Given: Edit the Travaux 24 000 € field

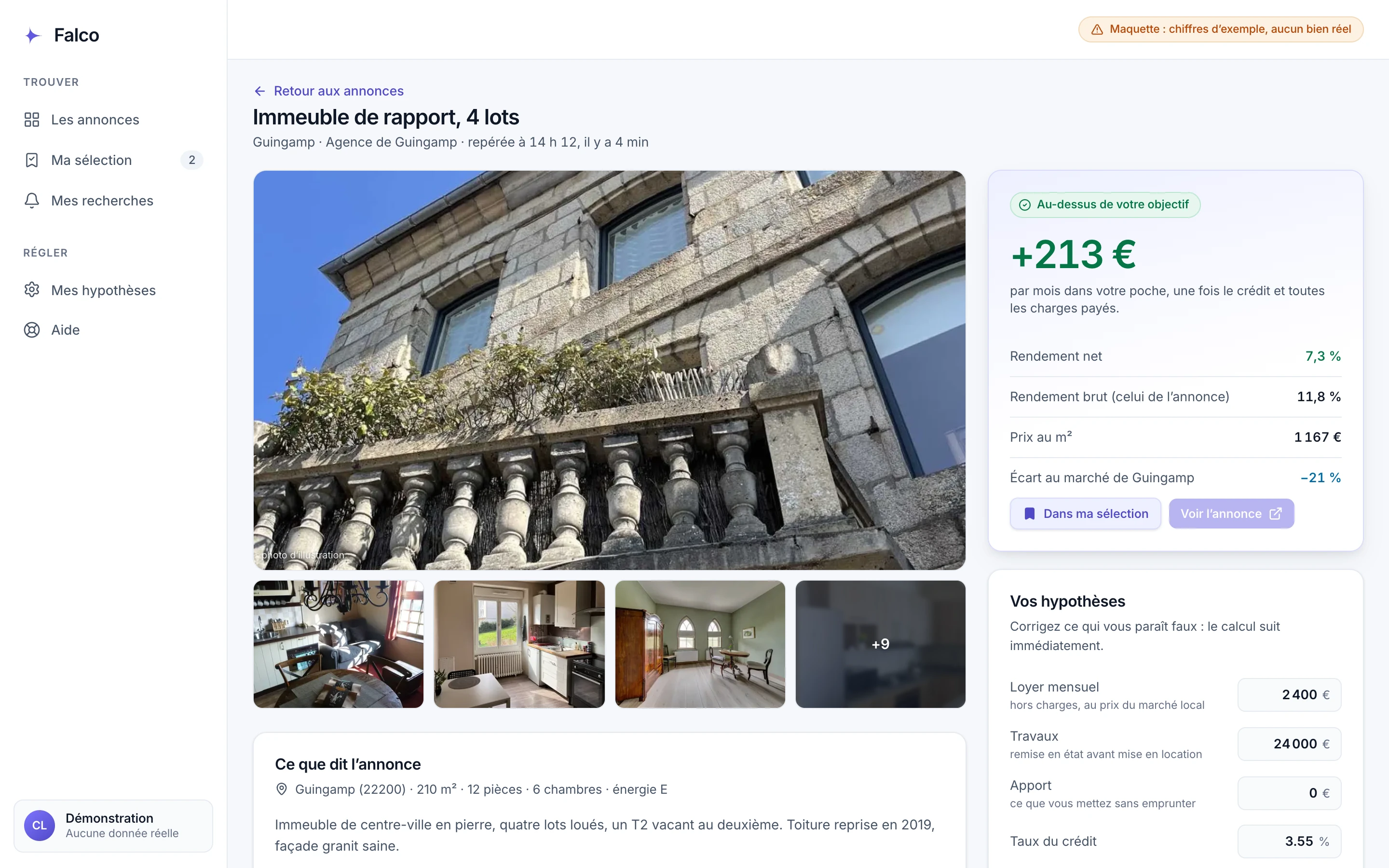Looking at the screenshot, I should [x=1289, y=744].
